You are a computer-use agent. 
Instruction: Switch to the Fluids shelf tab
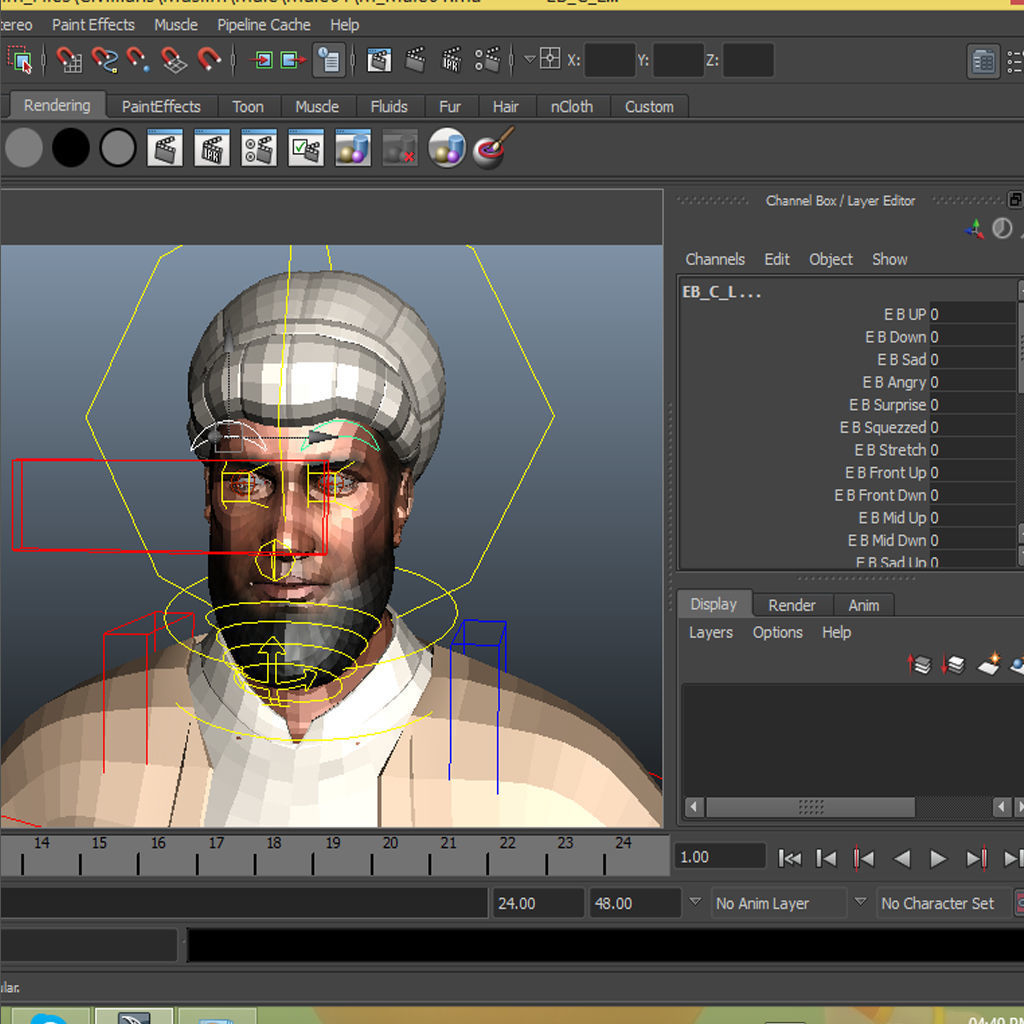389,106
